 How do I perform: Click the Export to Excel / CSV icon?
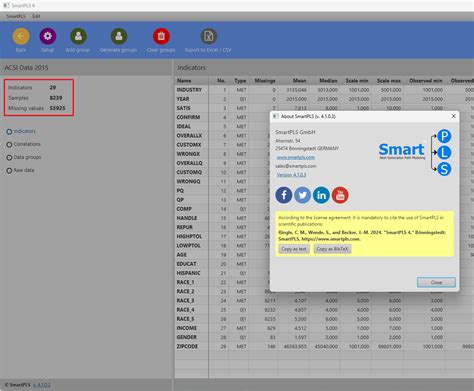(209, 36)
